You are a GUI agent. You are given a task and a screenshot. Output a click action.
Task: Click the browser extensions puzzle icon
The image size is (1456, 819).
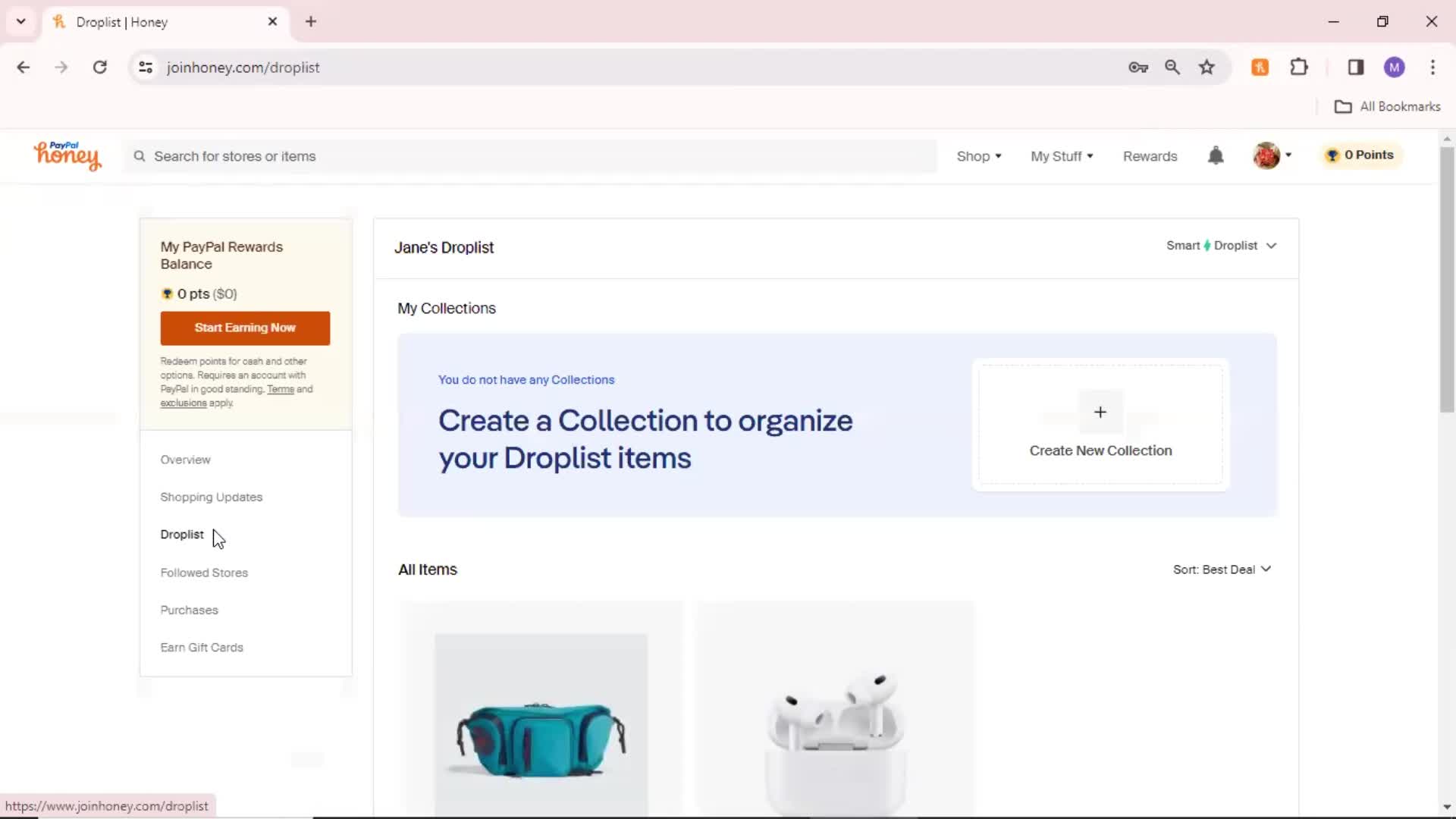(1298, 67)
